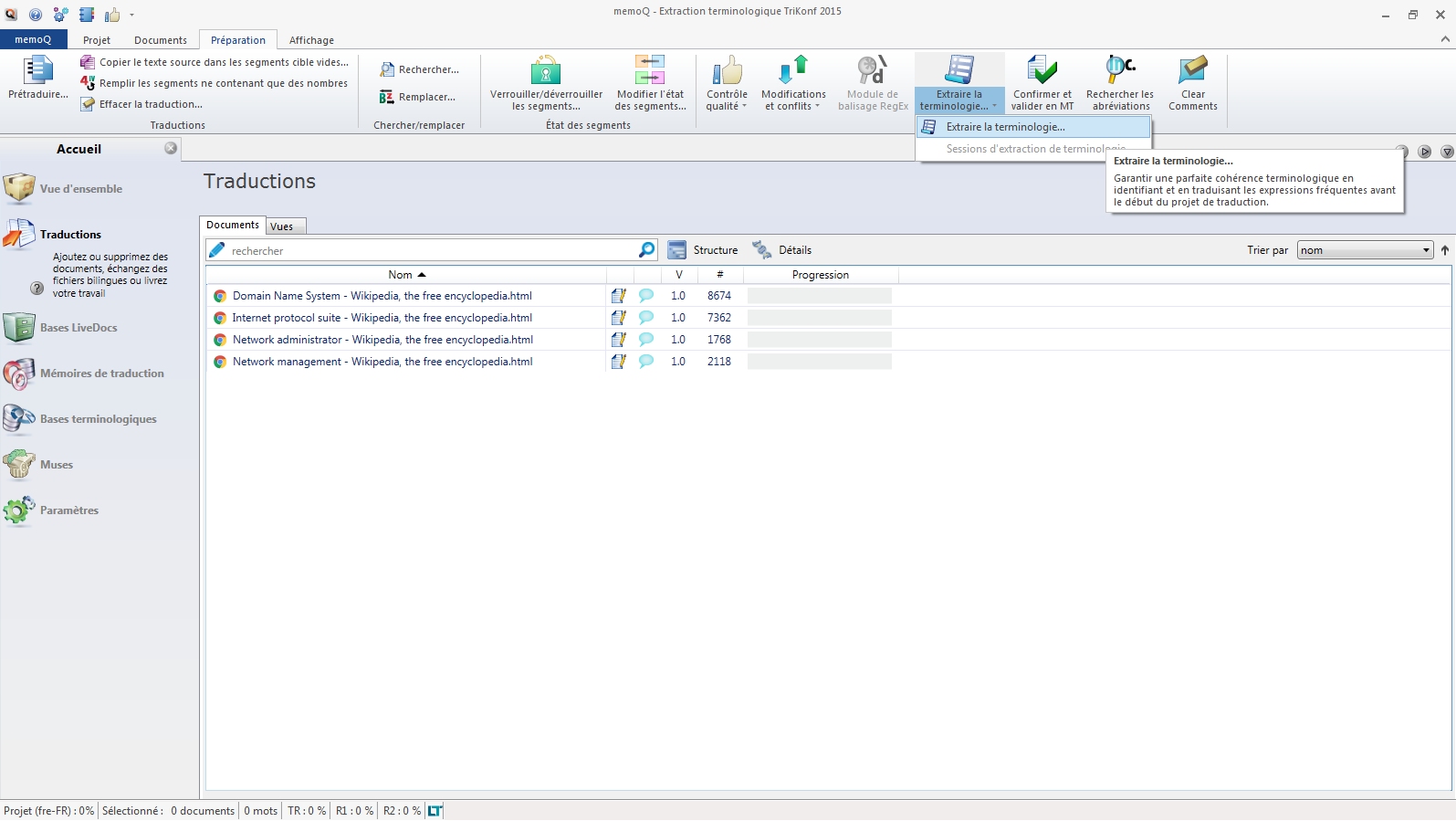Switch to the Préparation ribbon tab
Viewport: 1456px width, 821px height.
coord(238,40)
